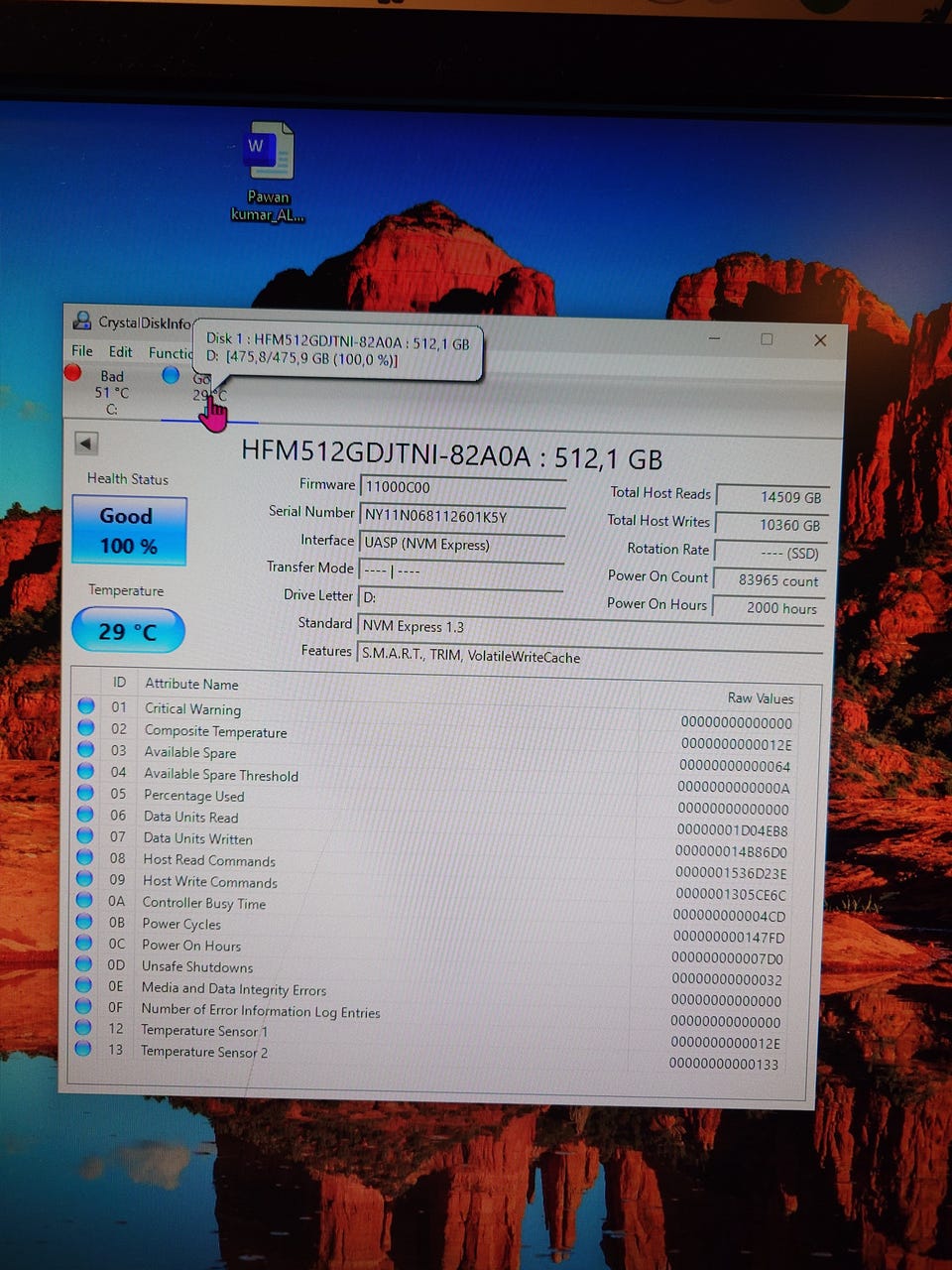
Task: Maximize the CrystalDiskInfo window
Action: click(767, 339)
